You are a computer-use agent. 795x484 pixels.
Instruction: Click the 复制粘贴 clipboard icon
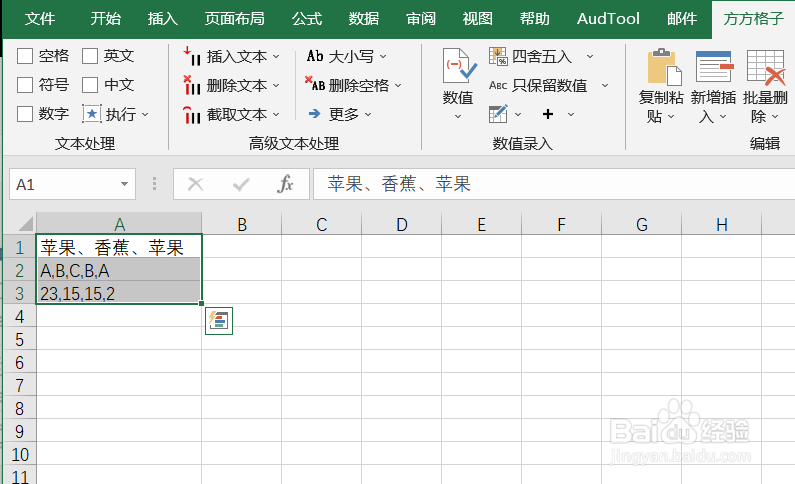click(x=662, y=67)
